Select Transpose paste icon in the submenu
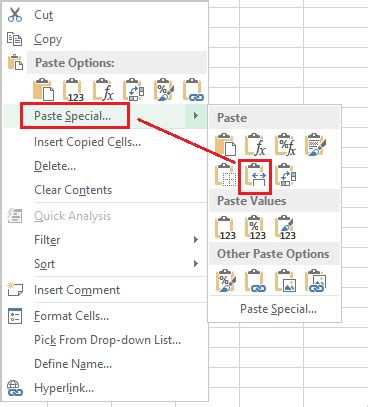The image size is (368, 407). pos(286,175)
